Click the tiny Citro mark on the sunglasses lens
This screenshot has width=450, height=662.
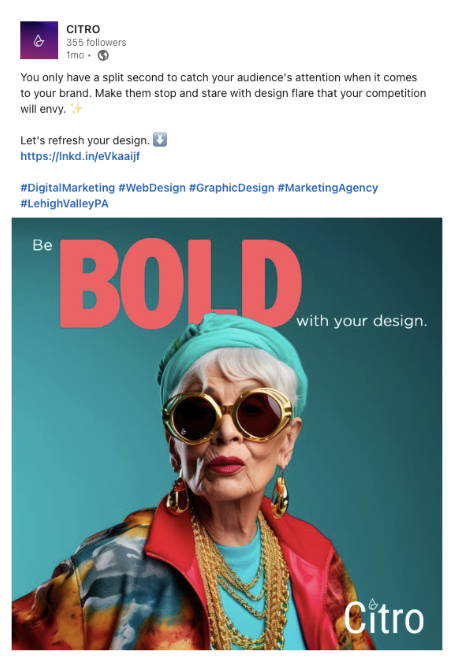point(184,431)
